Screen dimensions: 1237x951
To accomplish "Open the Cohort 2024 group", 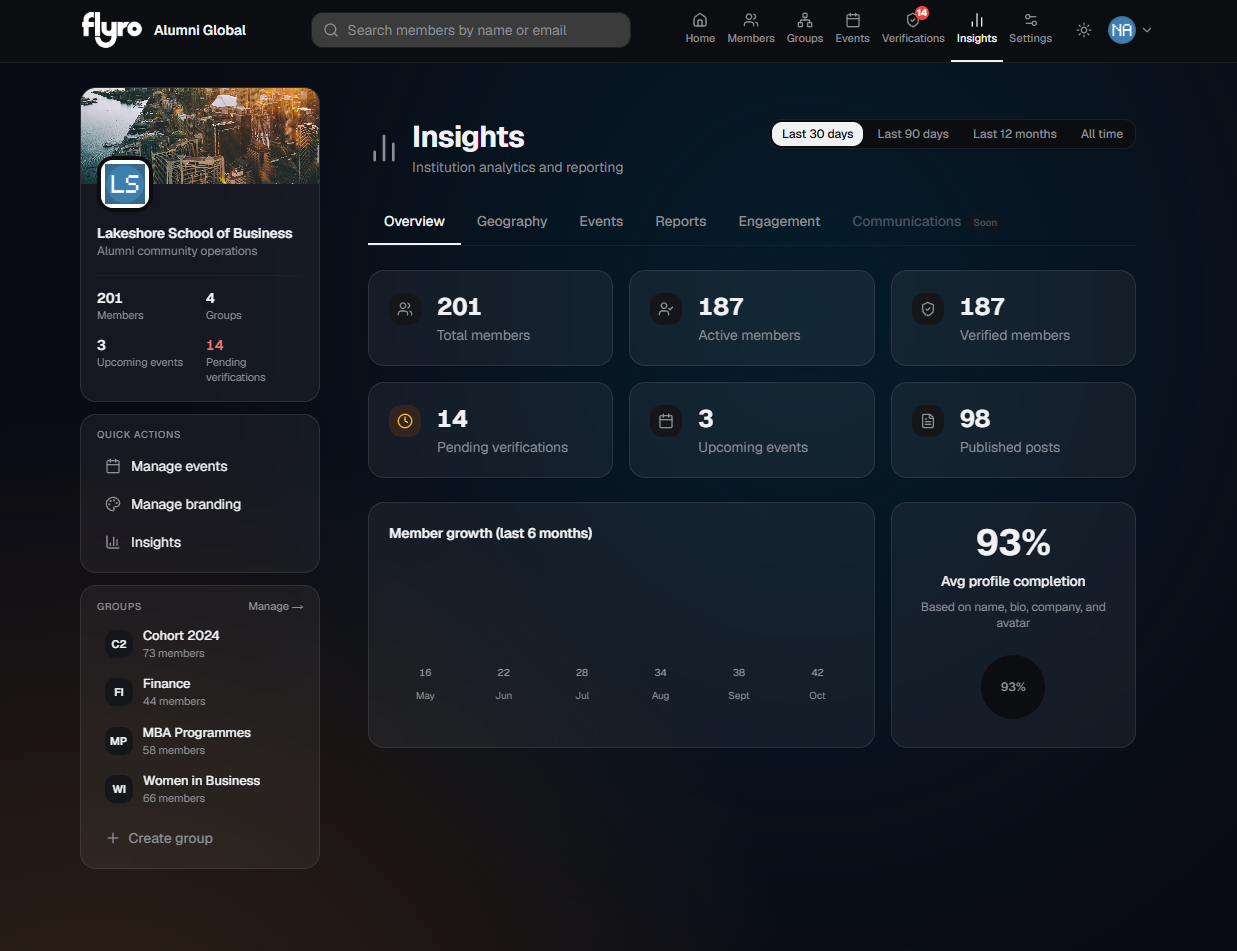I will (x=200, y=644).
